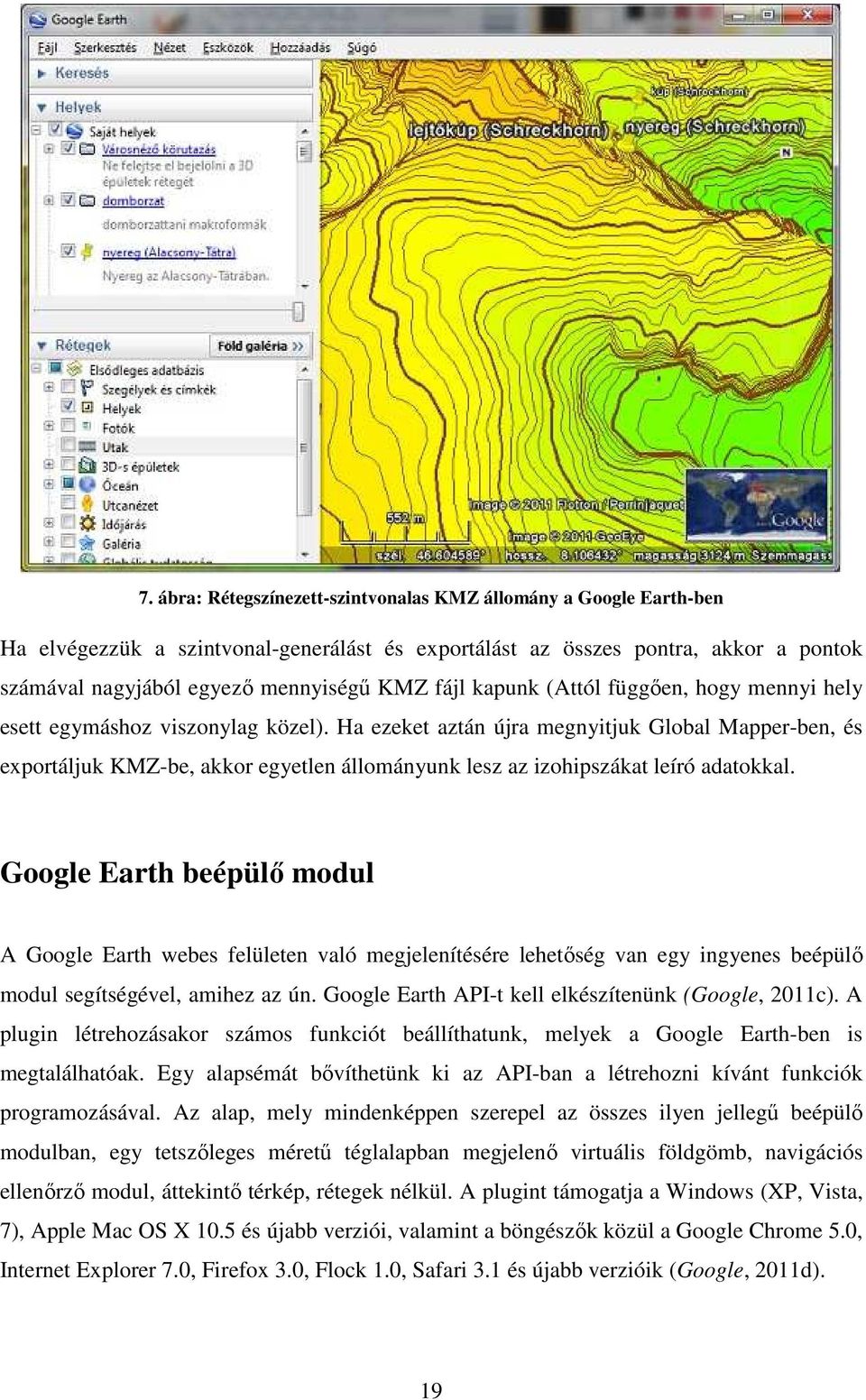
Task: Enable the Utcanézet checkbox
Action: 68,503
